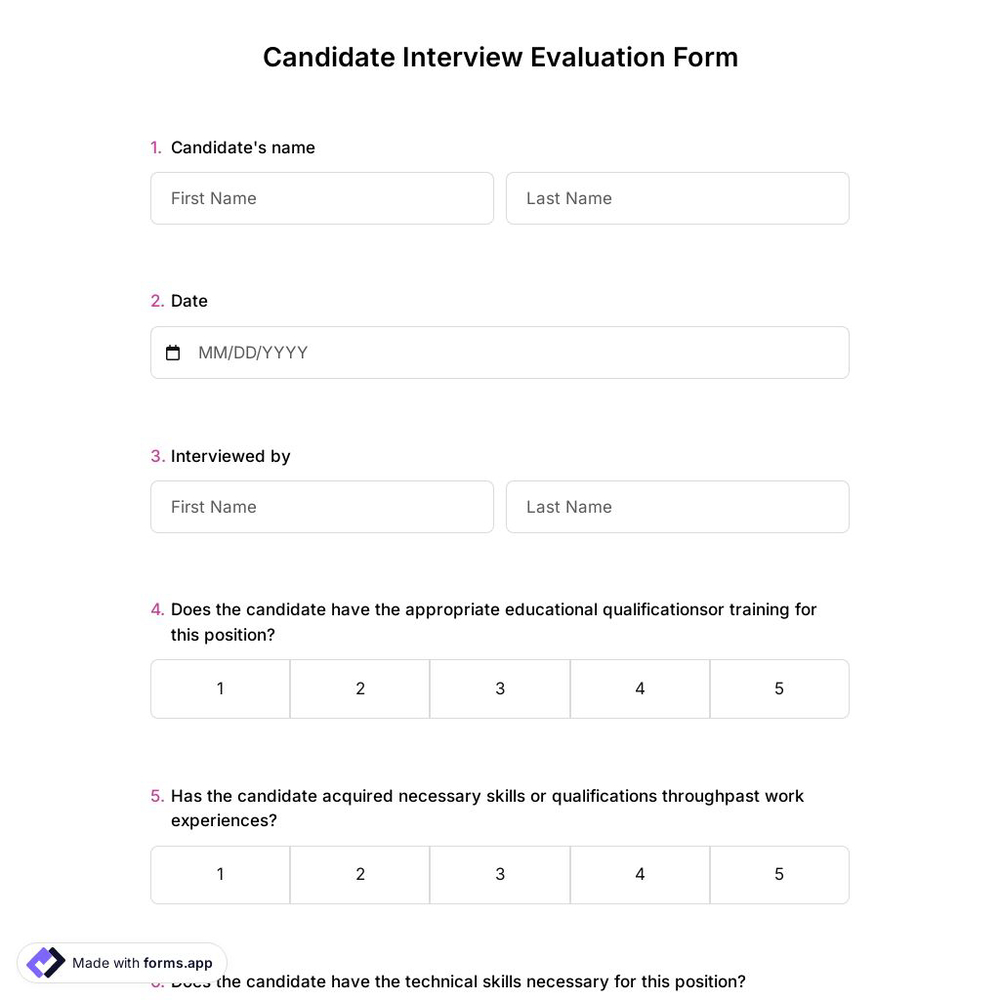Click the forms.app diamond logo icon

[x=45, y=962]
